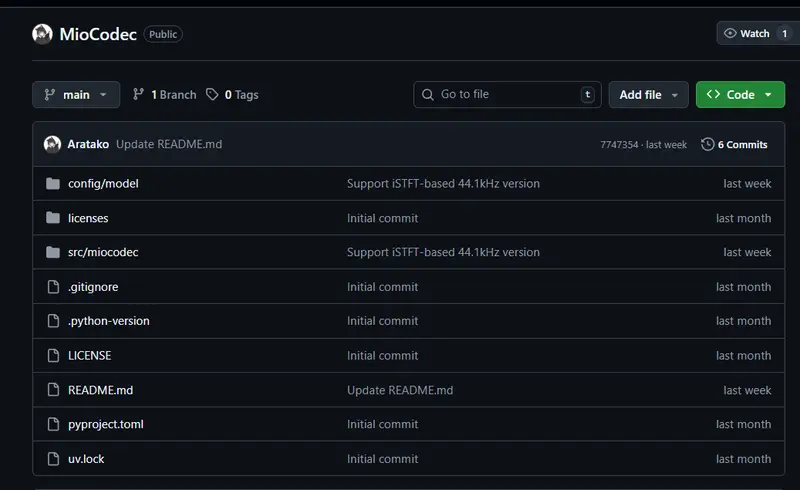
Task: Click the MioCodec repository owner avatar
Action: click(x=42, y=34)
